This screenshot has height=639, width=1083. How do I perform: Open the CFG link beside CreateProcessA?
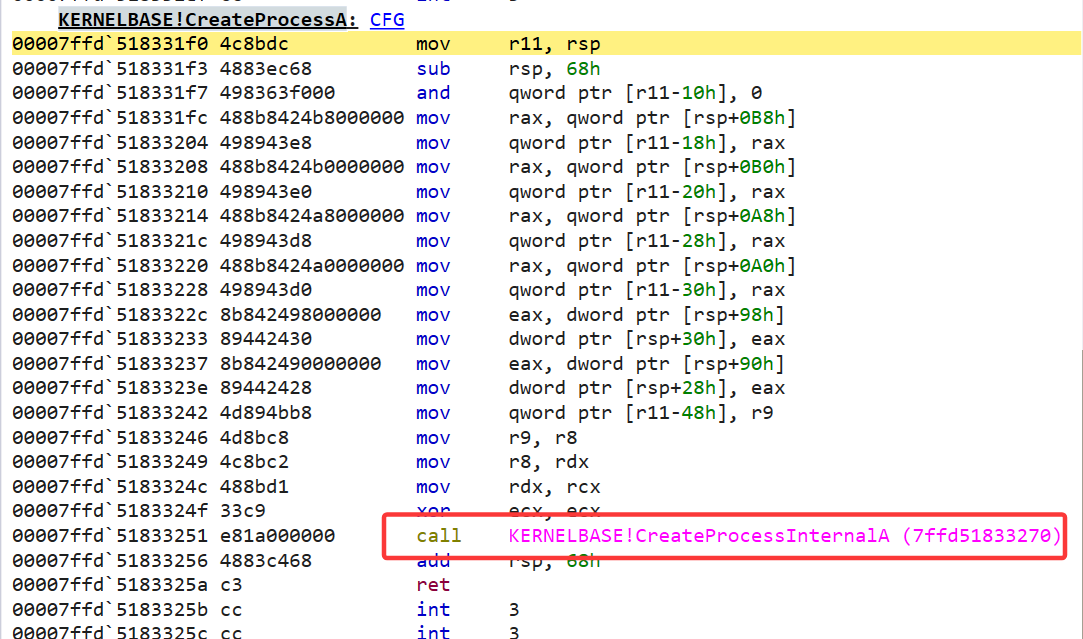coord(387,19)
